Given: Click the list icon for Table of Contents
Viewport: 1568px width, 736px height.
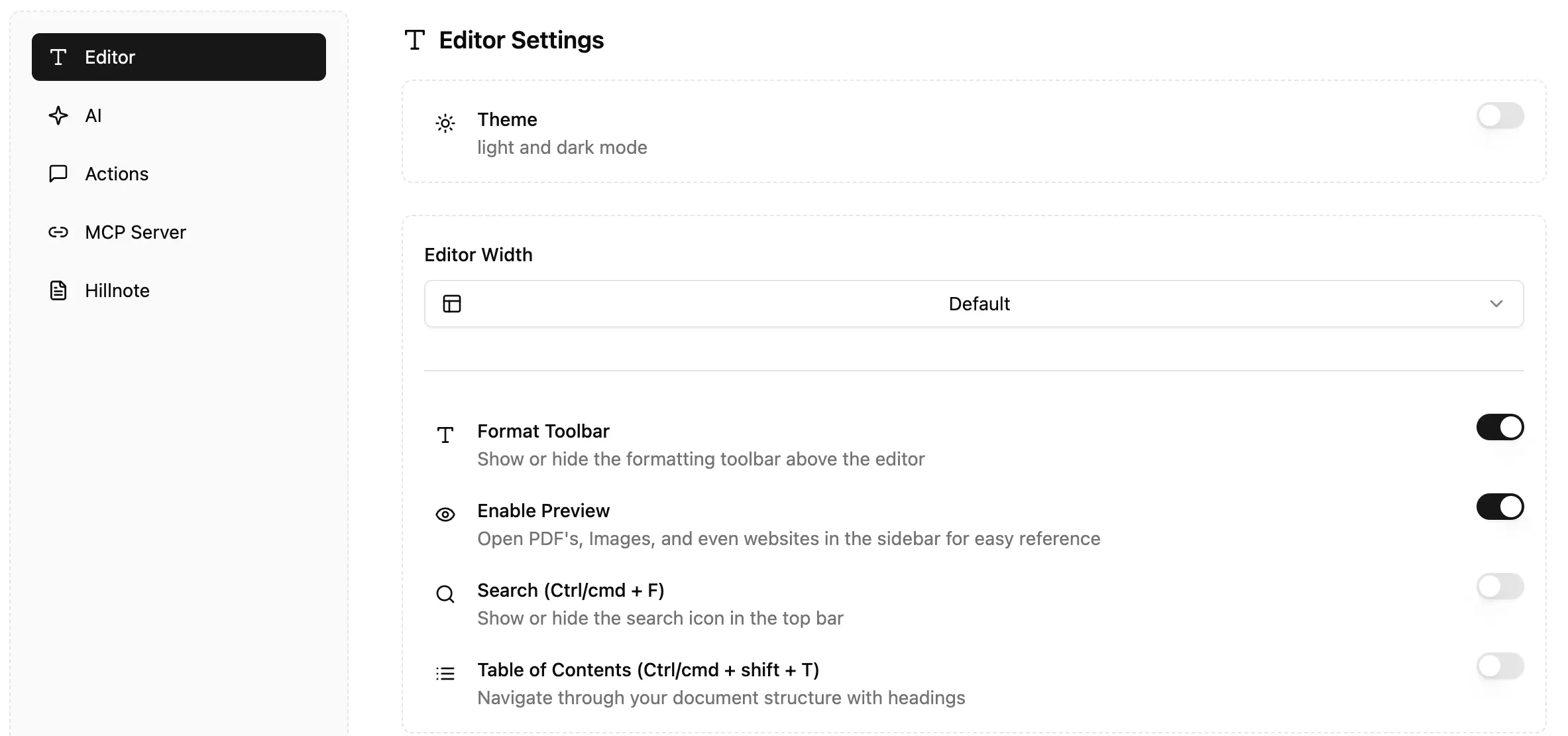Looking at the screenshot, I should (445, 674).
